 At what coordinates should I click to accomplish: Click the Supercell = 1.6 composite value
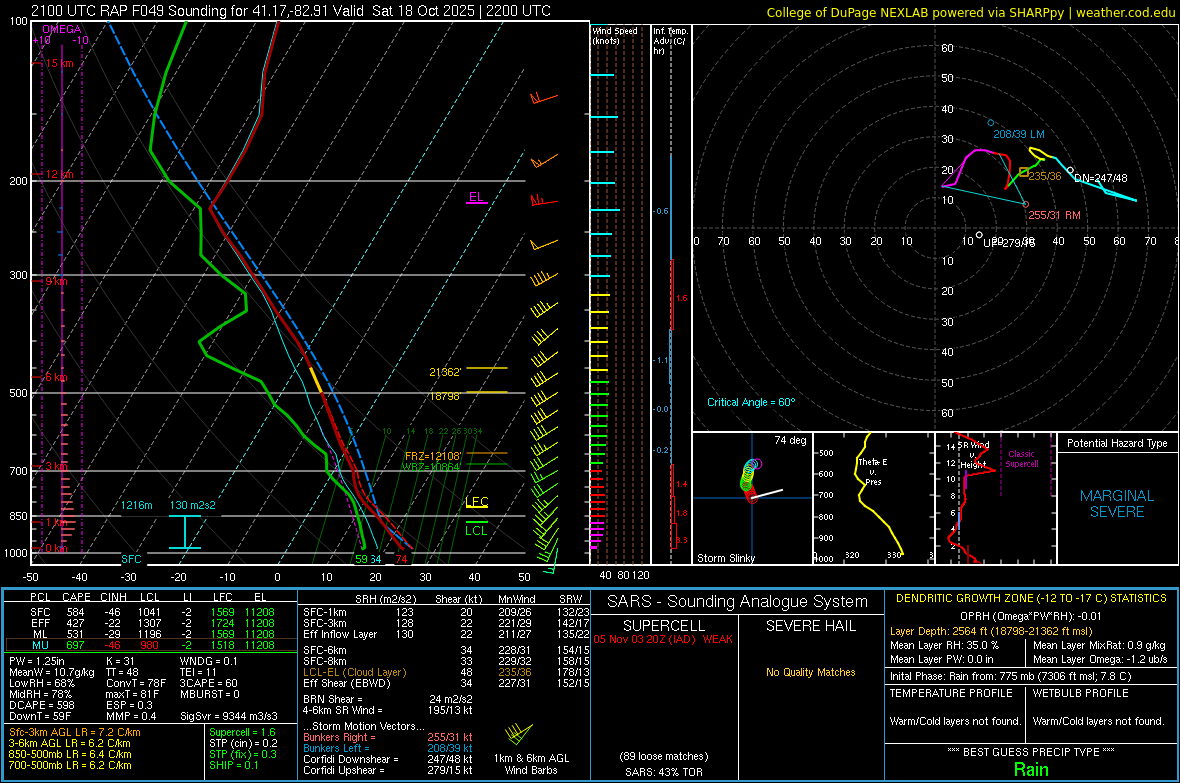click(x=242, y=732)
